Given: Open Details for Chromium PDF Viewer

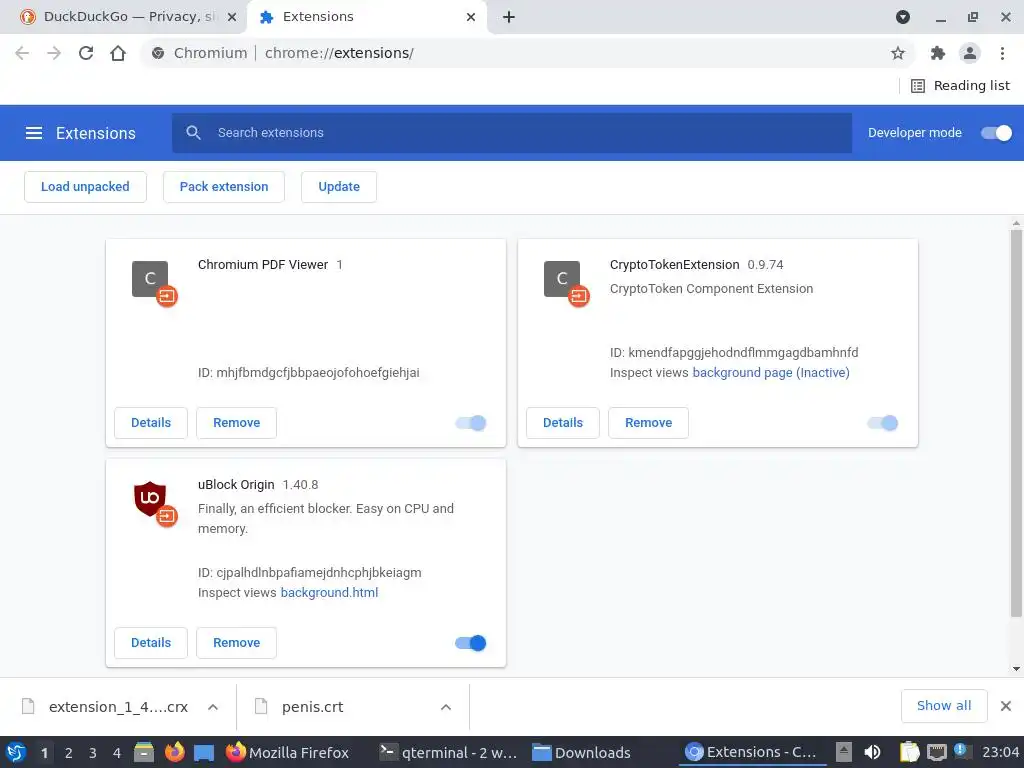Looking at the screenshot, I should pos(151,423).
